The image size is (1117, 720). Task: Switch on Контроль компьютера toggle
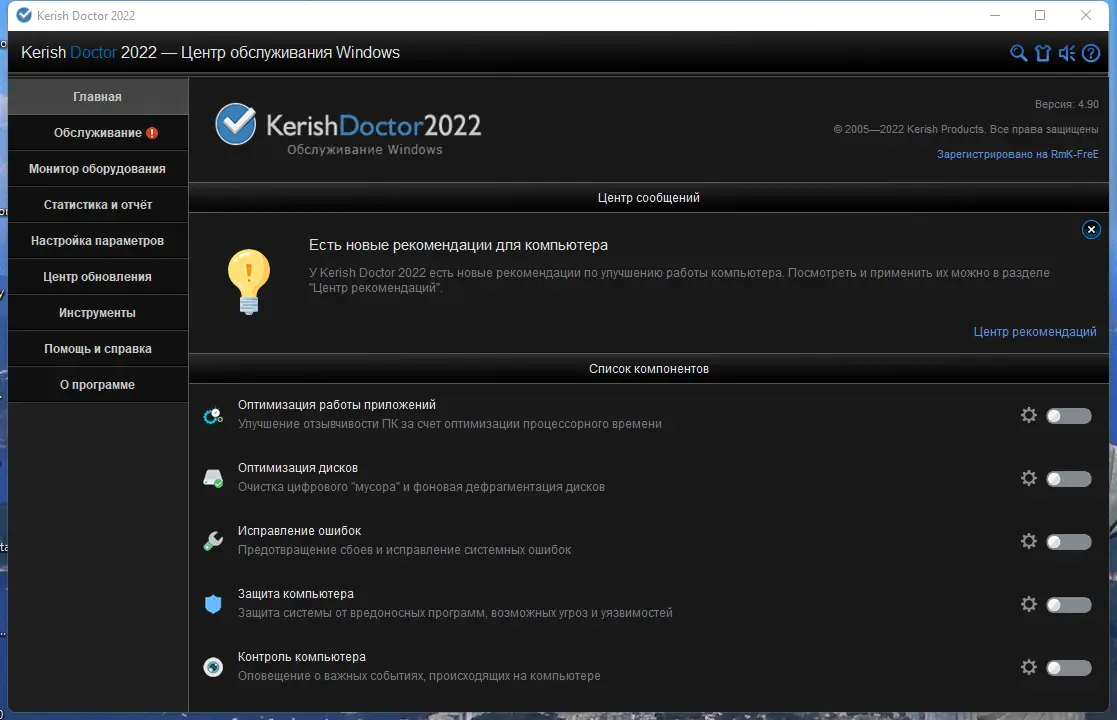pyautogui.click(x=1069, y=668)
